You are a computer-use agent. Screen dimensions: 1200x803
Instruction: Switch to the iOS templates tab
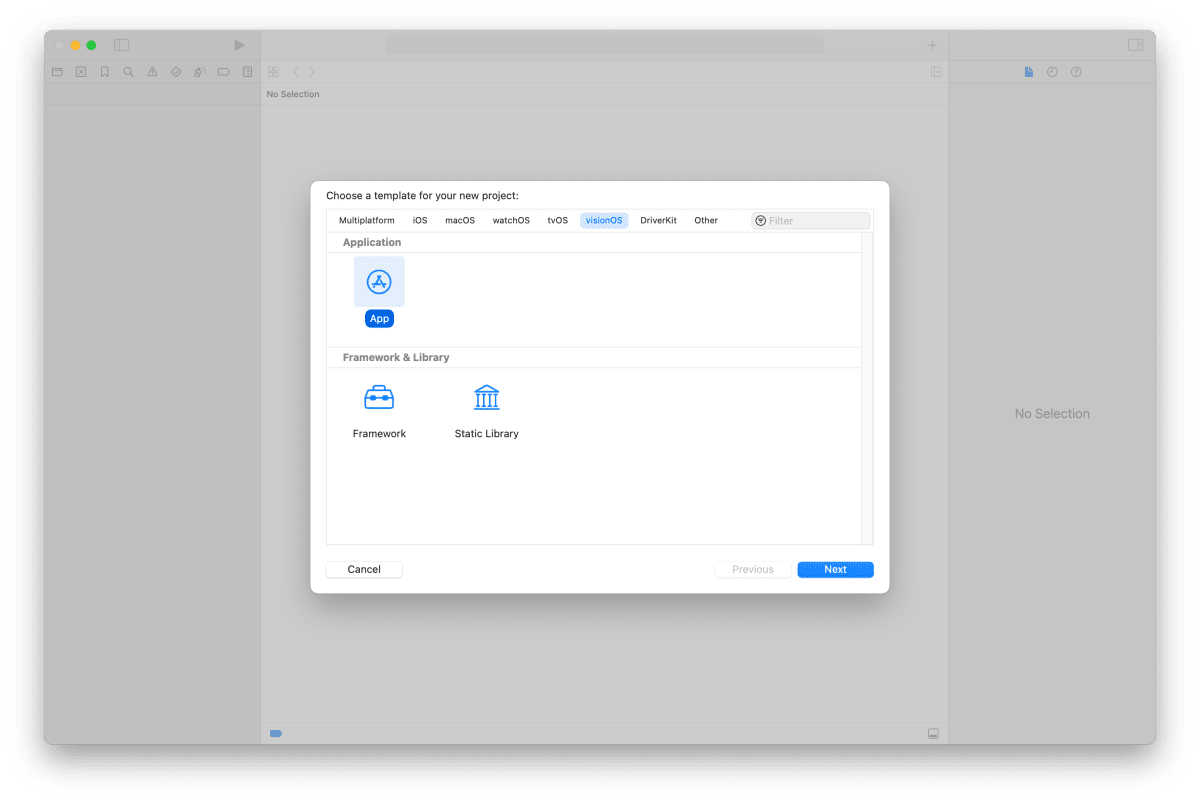click(x=420, y=220)
